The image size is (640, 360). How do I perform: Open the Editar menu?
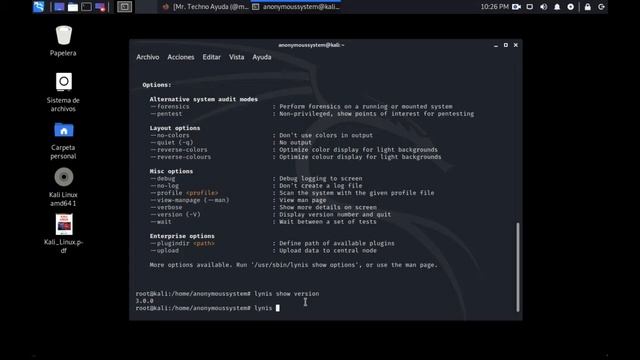point(211,57)
